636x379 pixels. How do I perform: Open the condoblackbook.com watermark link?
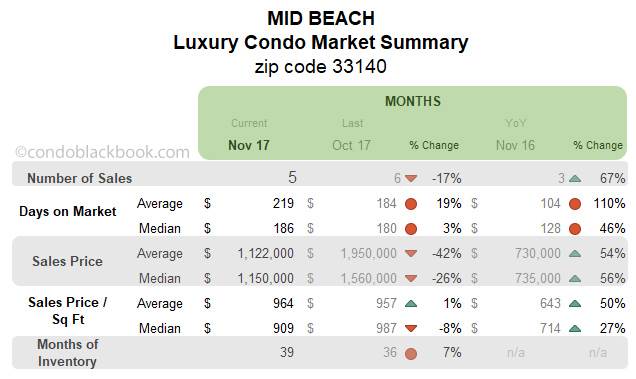(x=102, y=152)
